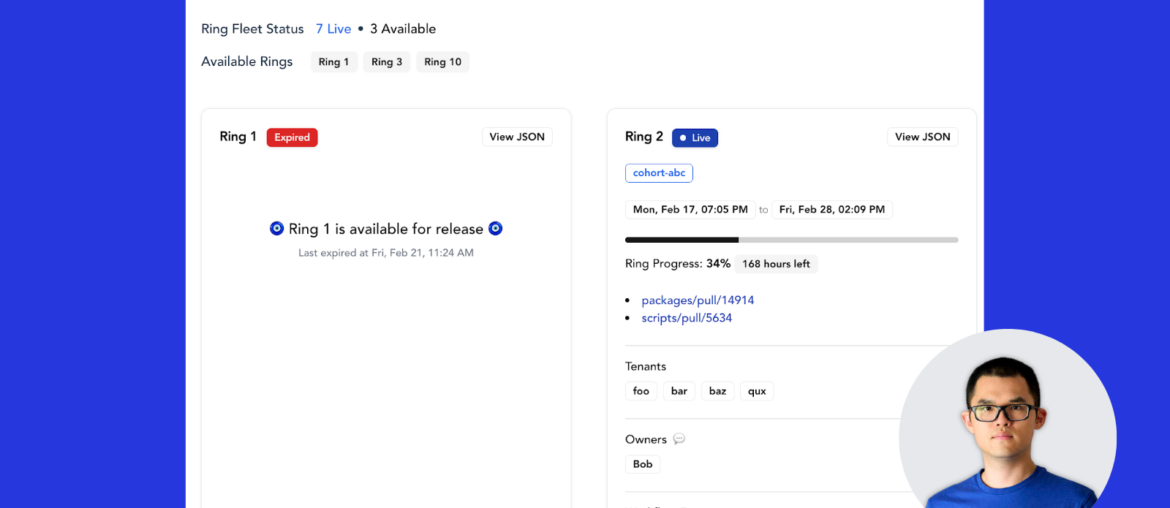Open View JSON for Ring 1
Viewport: 1170px width, 508px height.
coord(517,137)
